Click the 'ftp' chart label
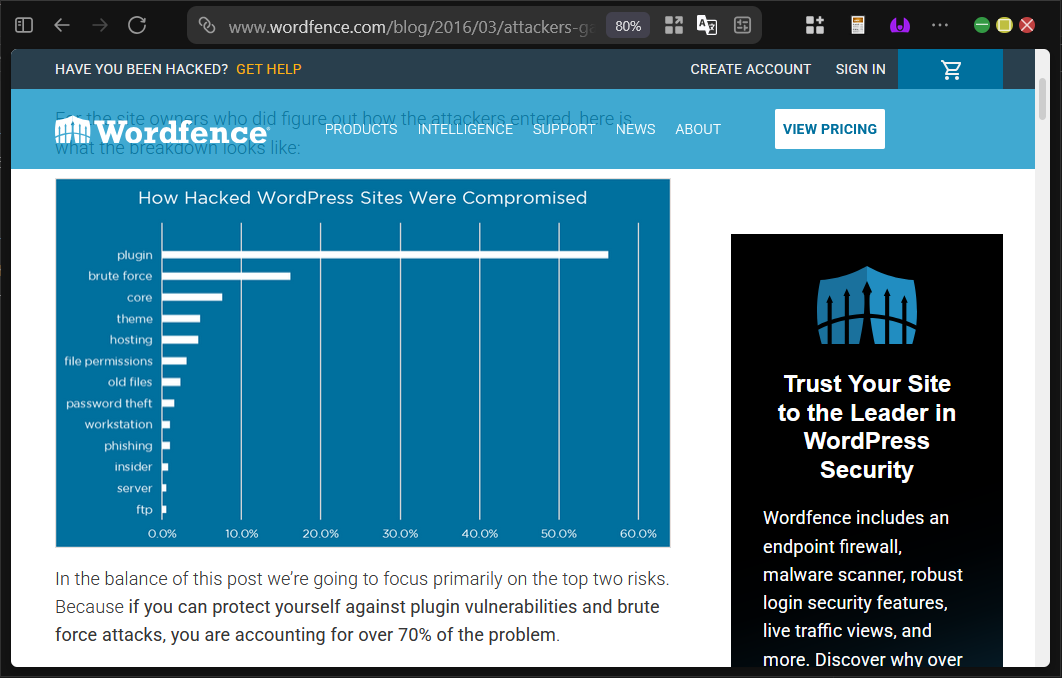Screen dimensions: 1062x678 click(144, 509)
